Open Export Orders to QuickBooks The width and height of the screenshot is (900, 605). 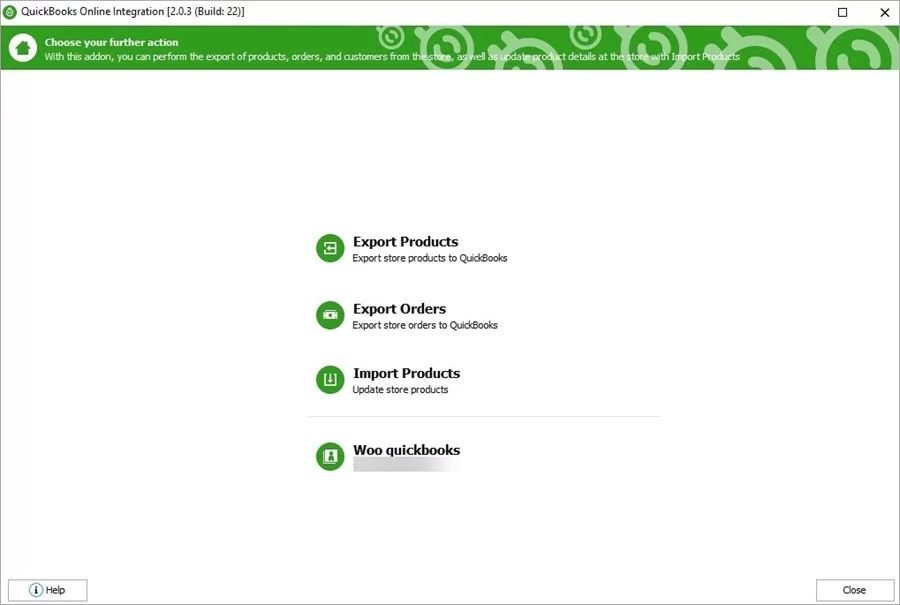click(400, 308)
